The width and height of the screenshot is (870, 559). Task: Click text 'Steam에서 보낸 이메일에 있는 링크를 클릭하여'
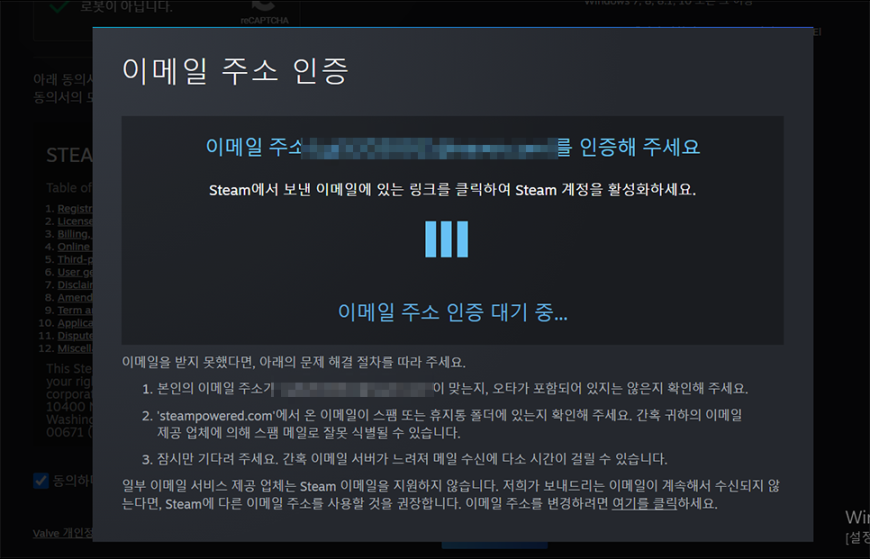tap(360, 190)
